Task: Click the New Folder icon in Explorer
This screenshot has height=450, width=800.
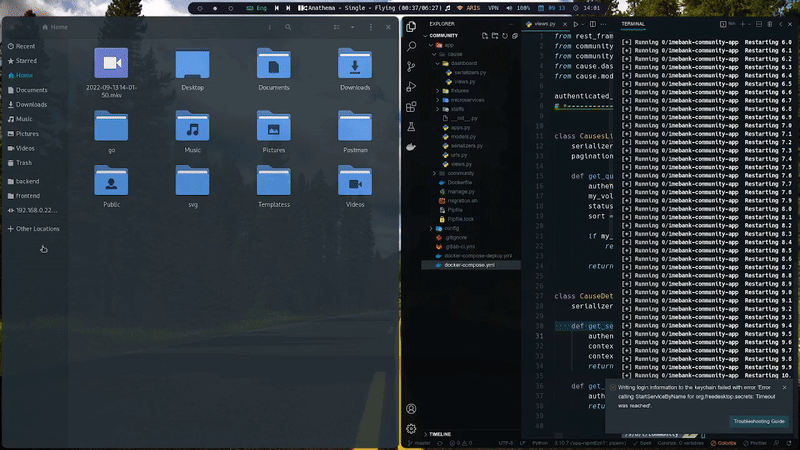Action: coord(495,36)
